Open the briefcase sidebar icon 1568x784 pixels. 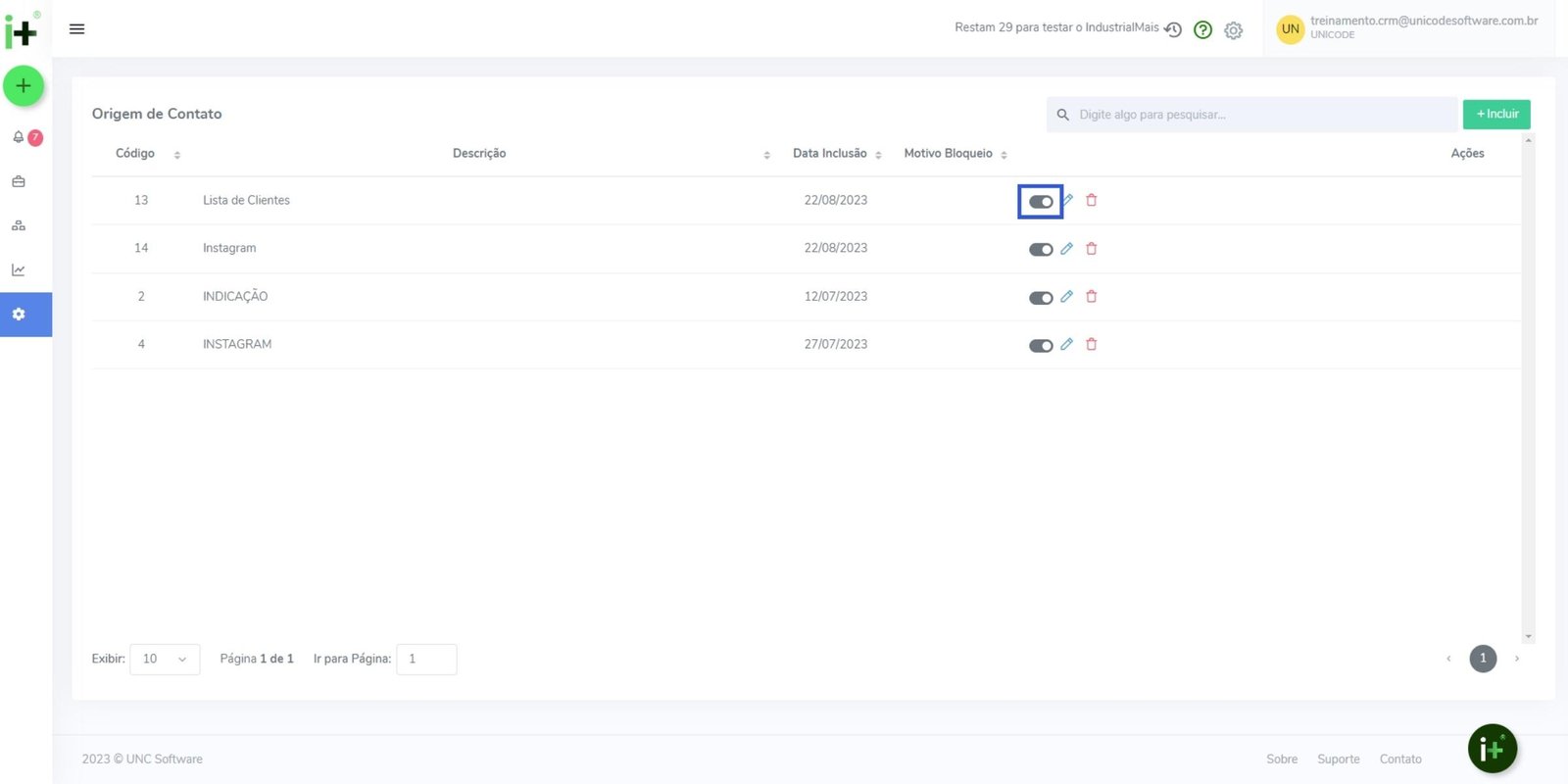[x=19, y=181]
